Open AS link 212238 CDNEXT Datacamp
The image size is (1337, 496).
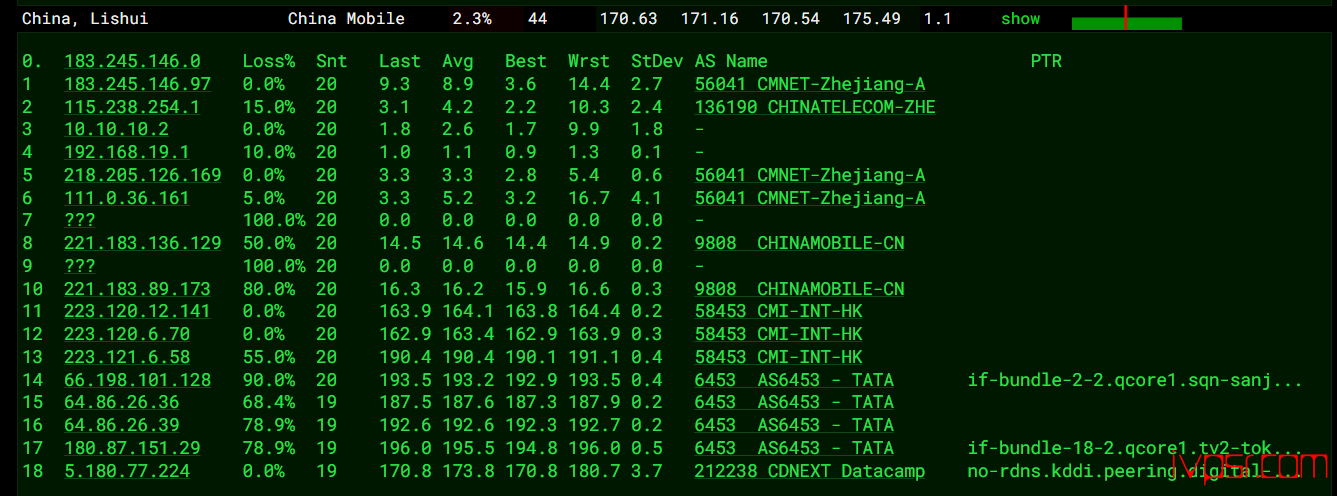[x=810, y=471]
